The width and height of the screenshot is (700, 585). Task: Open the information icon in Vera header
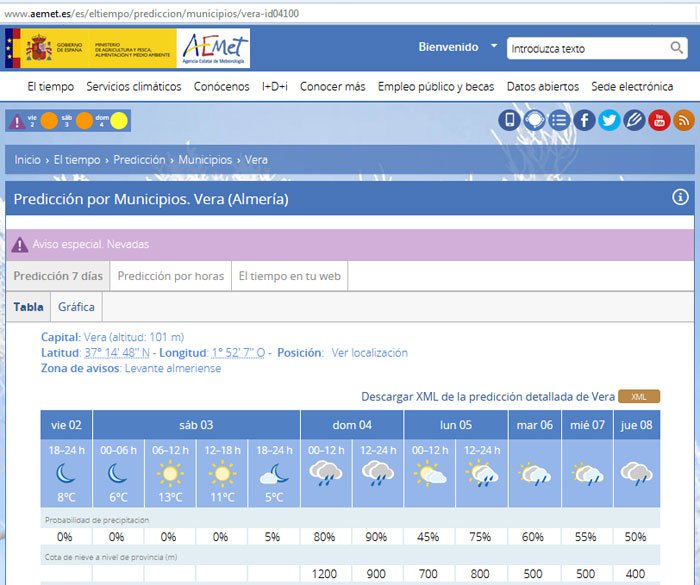pyautogui.click(x=681, y=198)
